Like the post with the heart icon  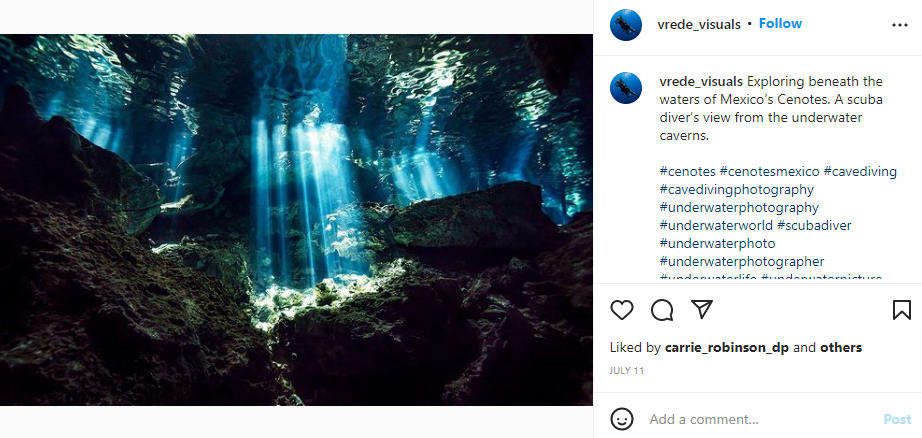[x=622, y=310]
